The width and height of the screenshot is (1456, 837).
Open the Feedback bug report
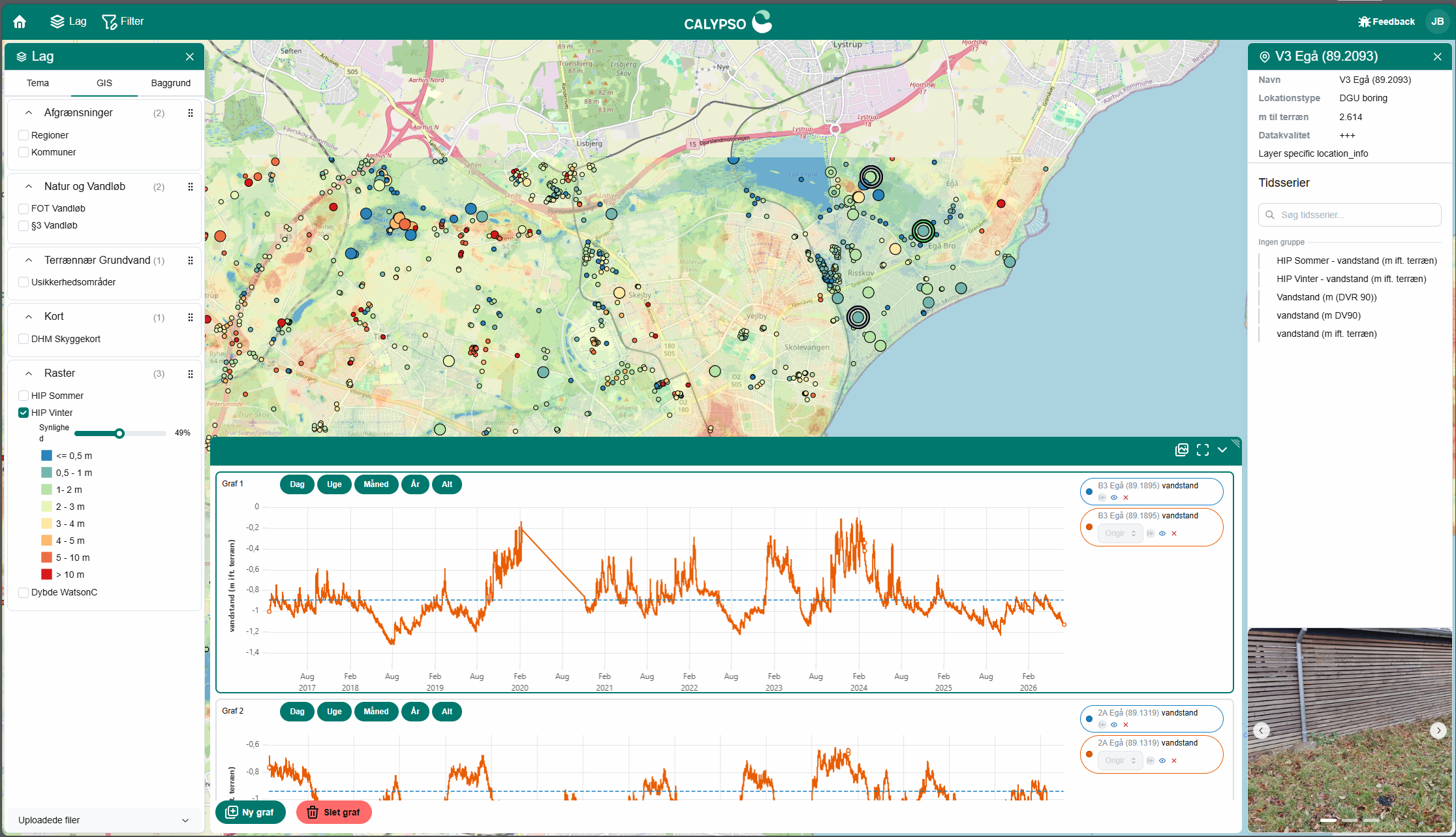1386,22
